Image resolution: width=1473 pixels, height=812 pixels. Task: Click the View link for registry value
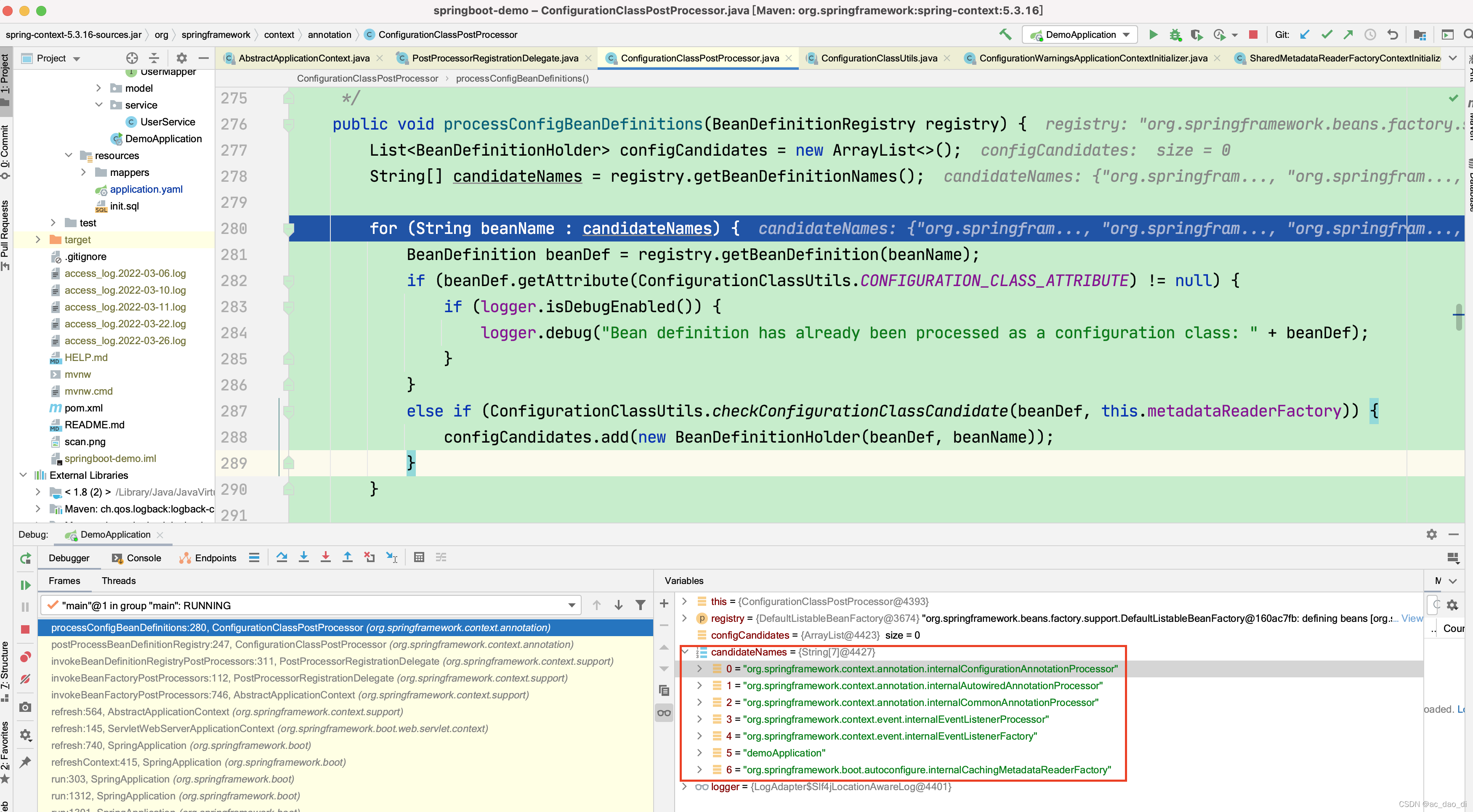point(1411,618)
